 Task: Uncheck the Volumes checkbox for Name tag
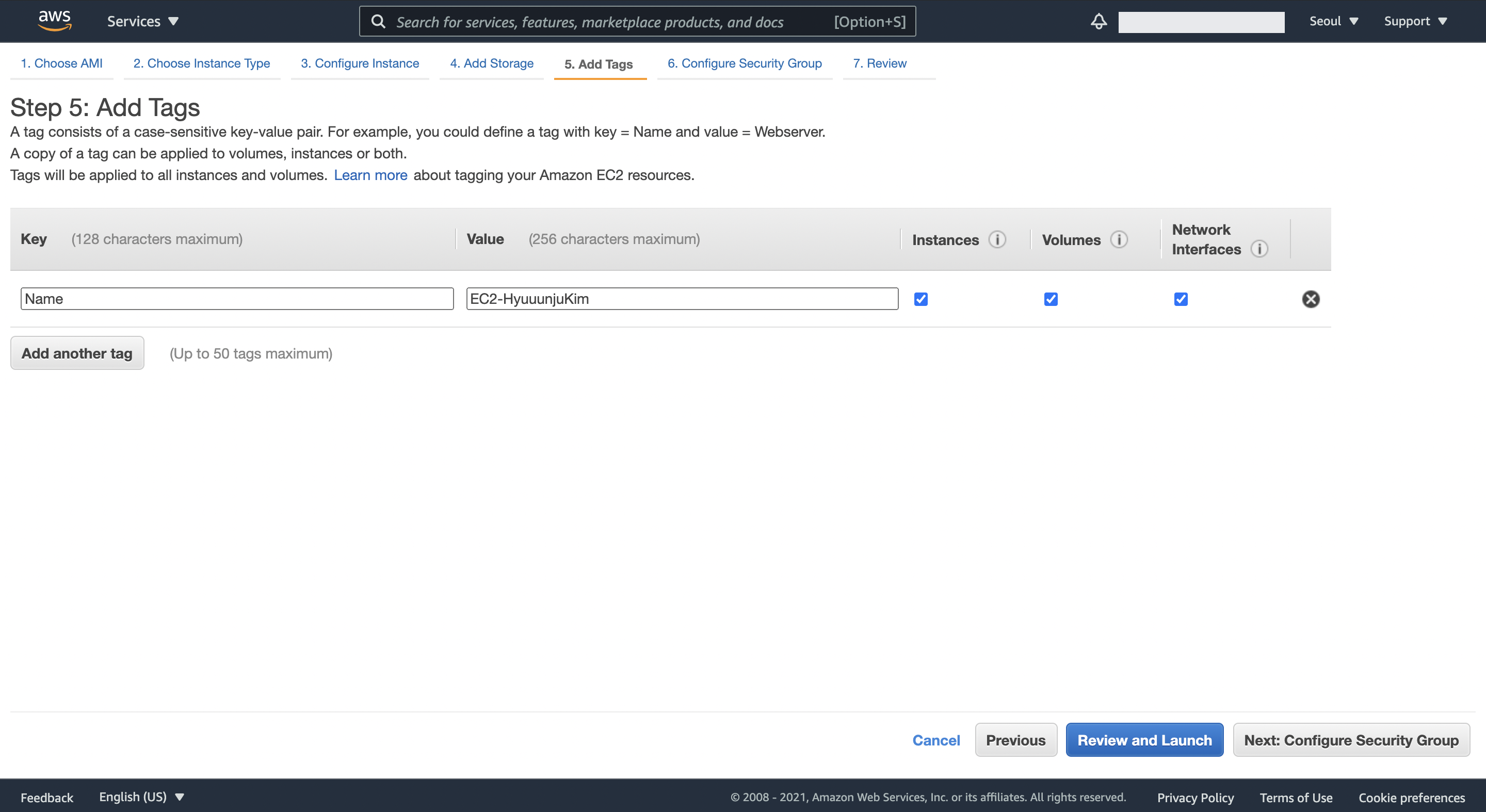click(1051, 299)
